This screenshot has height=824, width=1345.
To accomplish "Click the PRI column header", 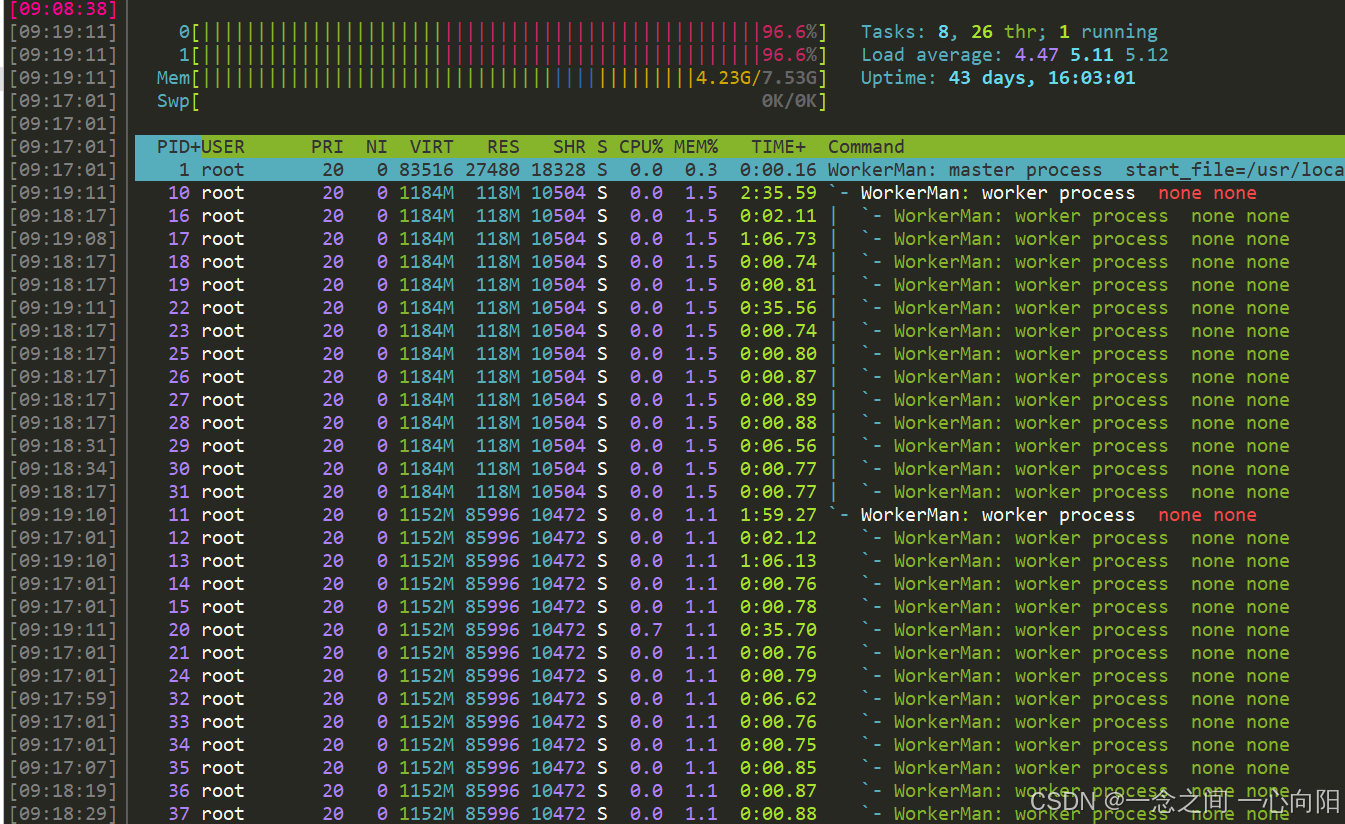I will pos(327,147).
